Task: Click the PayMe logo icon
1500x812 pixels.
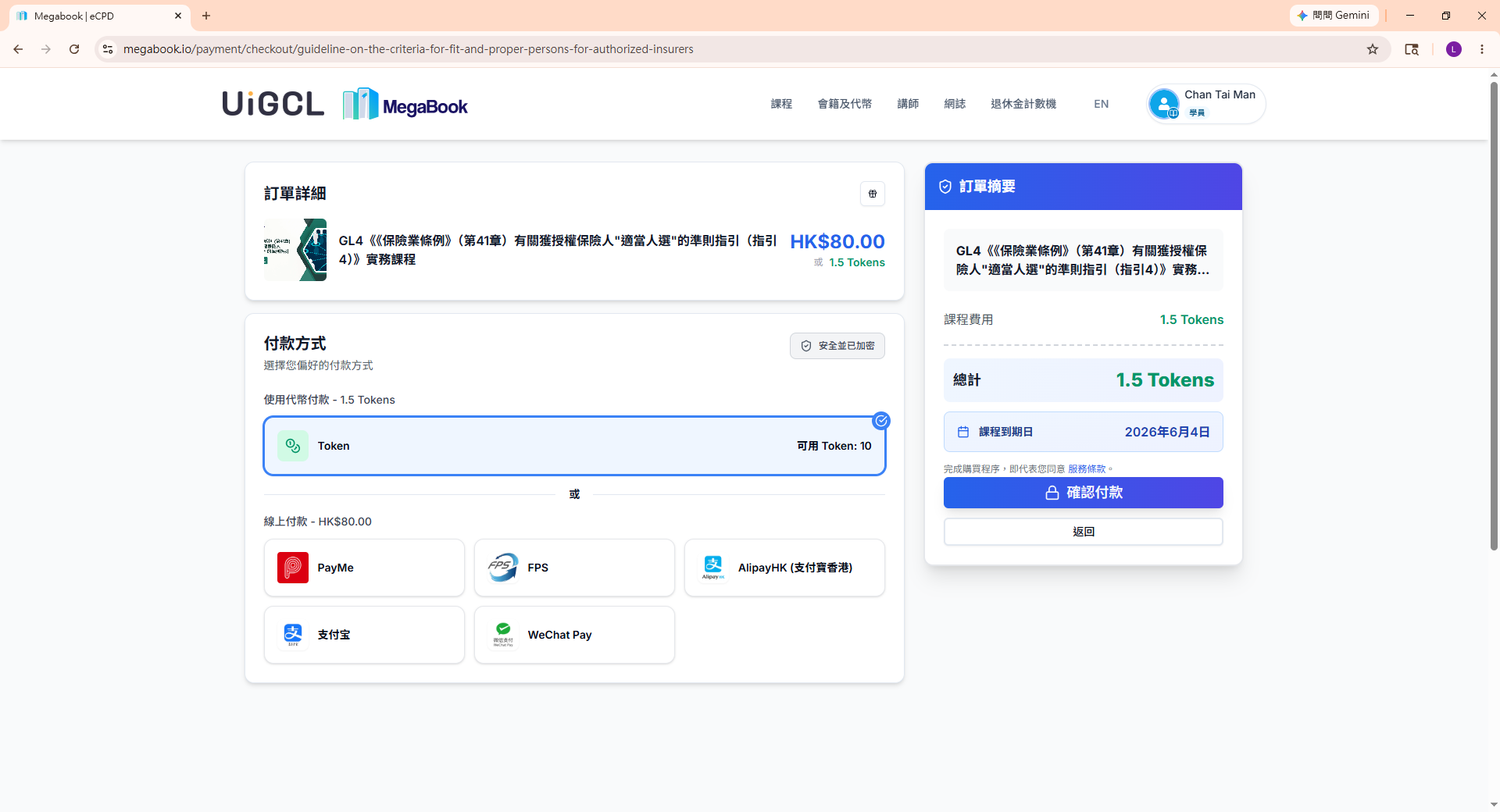Action: click(293, 568)
